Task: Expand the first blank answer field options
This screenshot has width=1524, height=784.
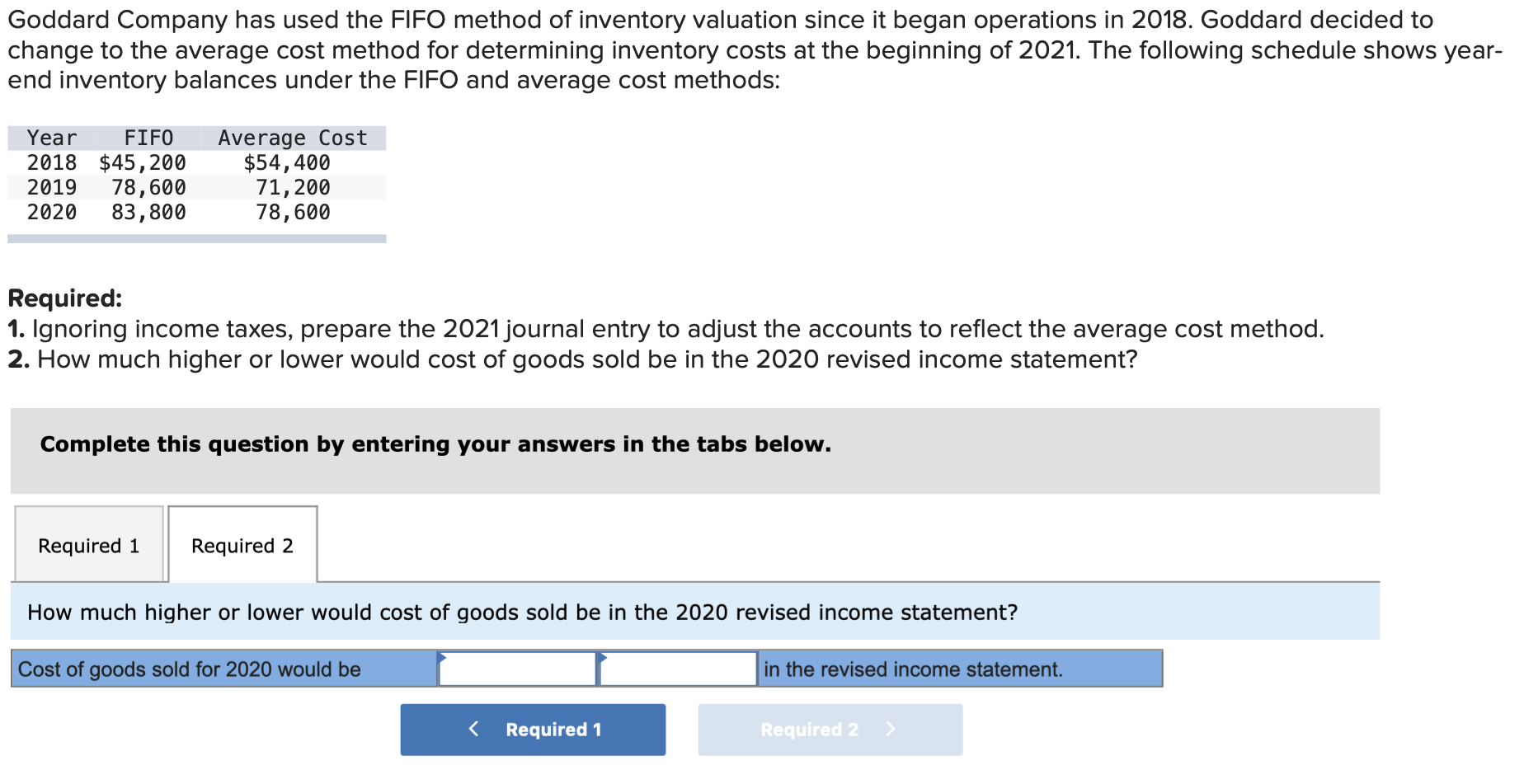Action: pos(517,669)
